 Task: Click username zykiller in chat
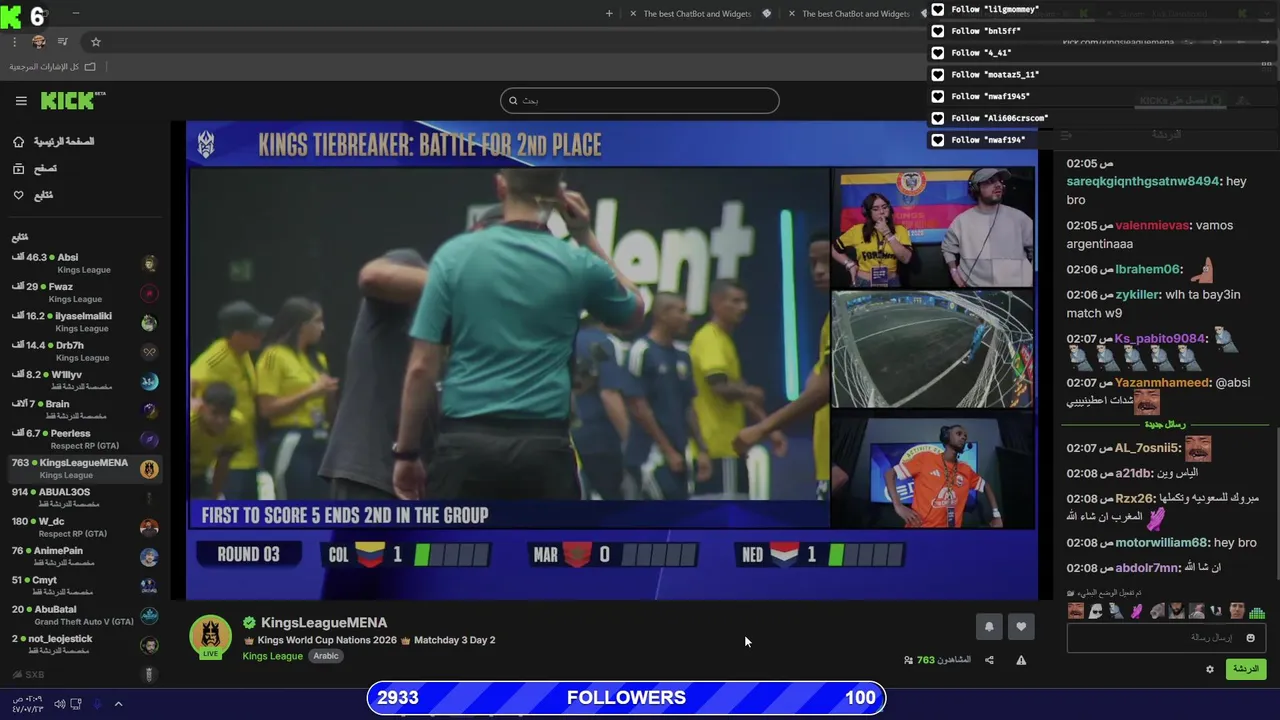click(x=1138, y=294)
